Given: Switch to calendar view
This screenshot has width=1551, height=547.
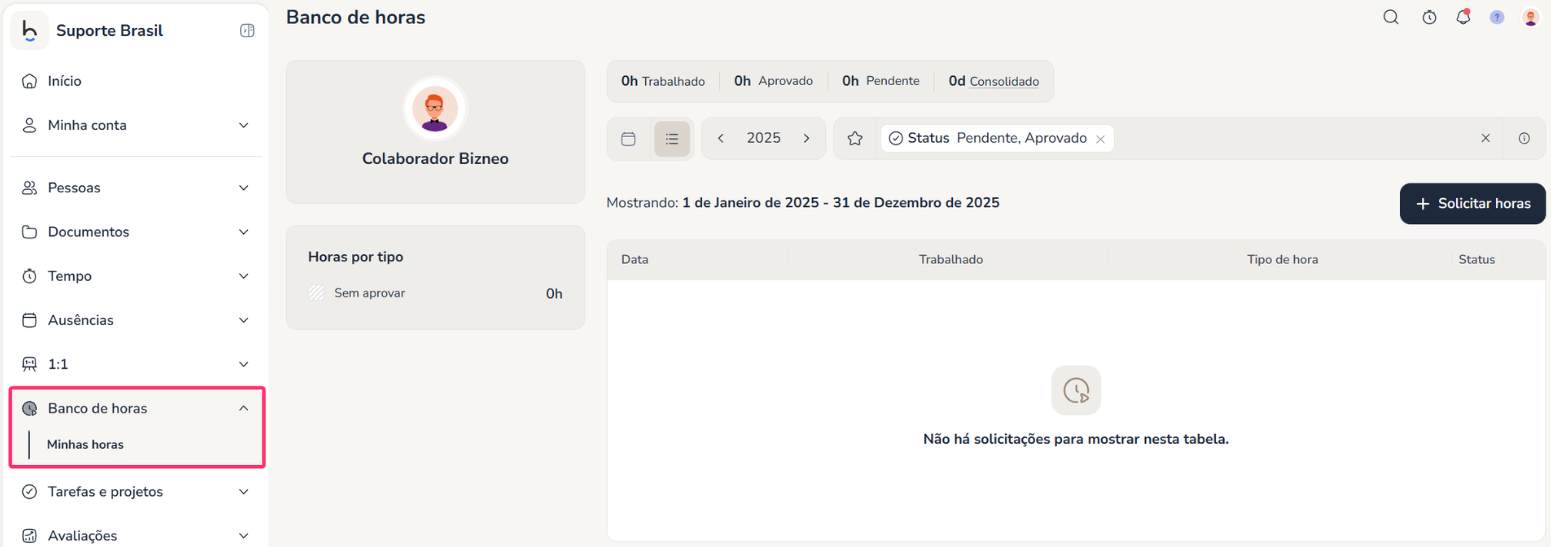Looking at the screenshot, I should 629,139.
